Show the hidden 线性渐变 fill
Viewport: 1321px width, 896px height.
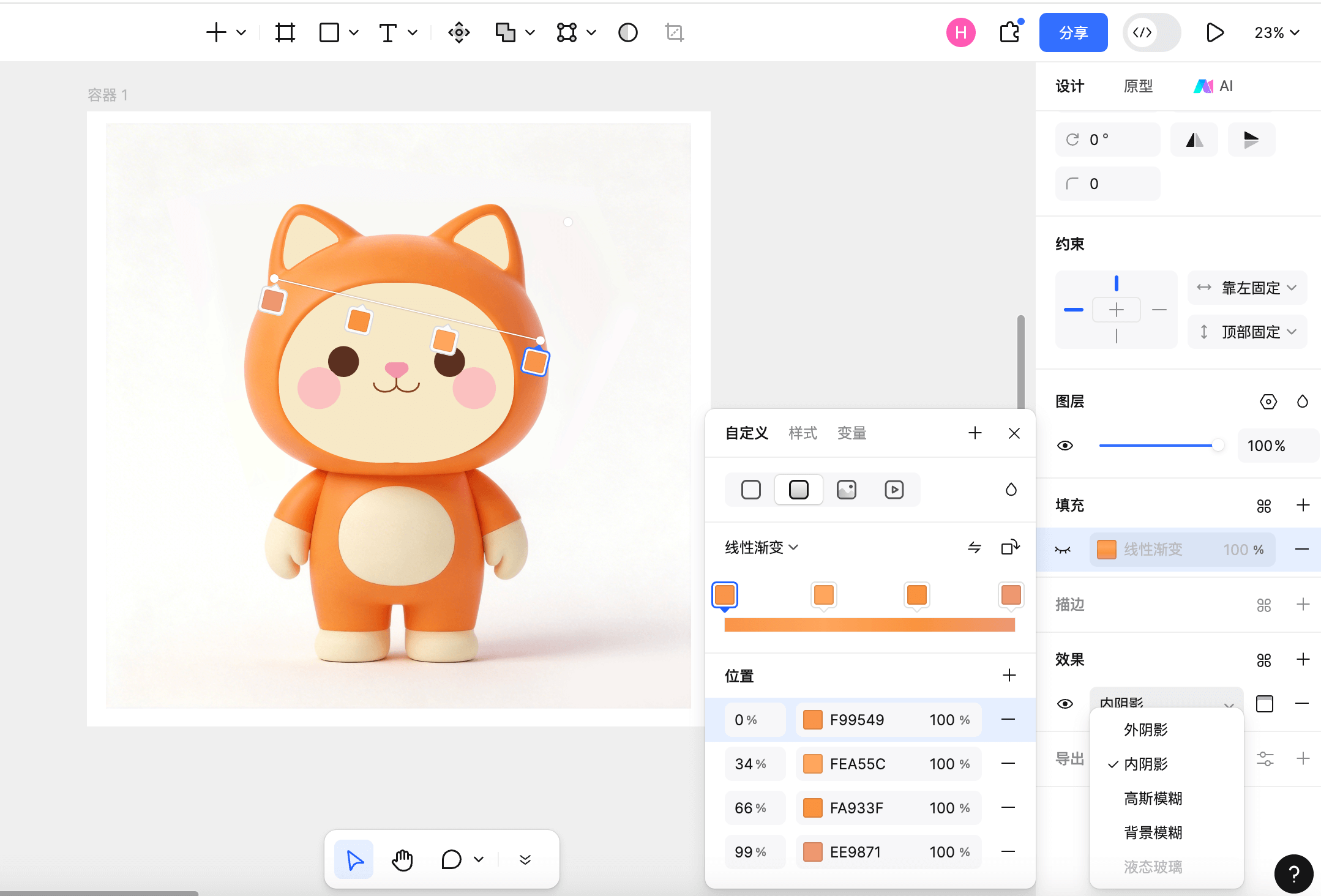click(x=1063, y=550)
